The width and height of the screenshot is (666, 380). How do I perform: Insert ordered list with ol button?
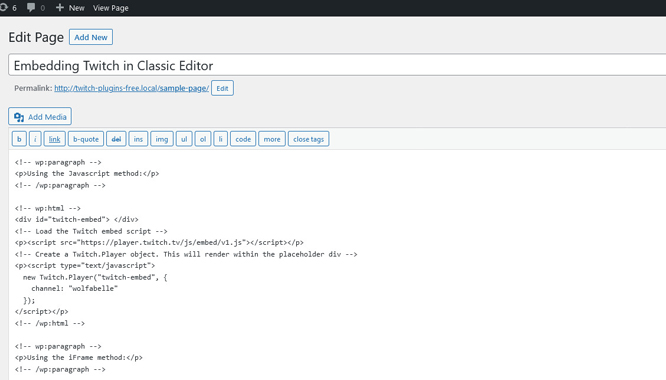click(203, 139)
